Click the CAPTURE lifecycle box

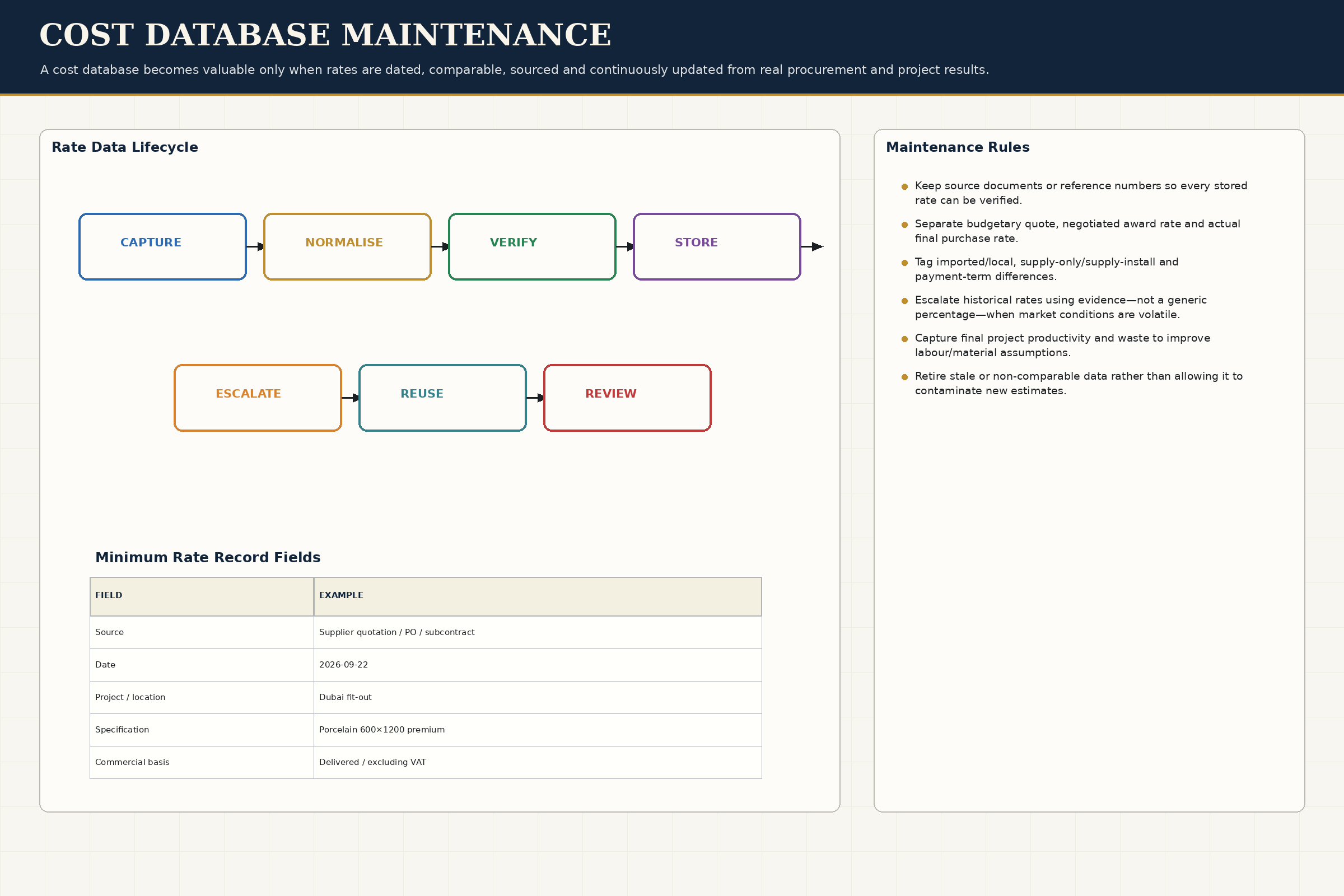[x=162, y=247]
